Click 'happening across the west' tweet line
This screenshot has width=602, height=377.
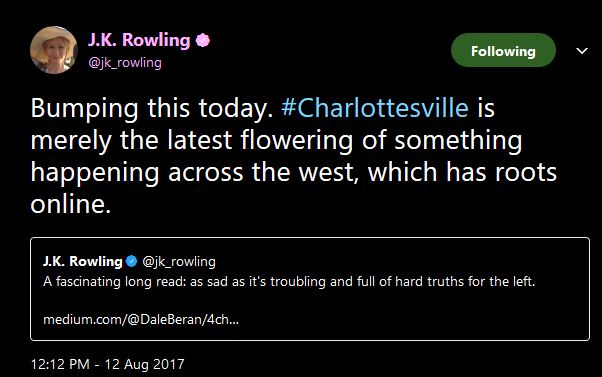click(x=192, y=172)
